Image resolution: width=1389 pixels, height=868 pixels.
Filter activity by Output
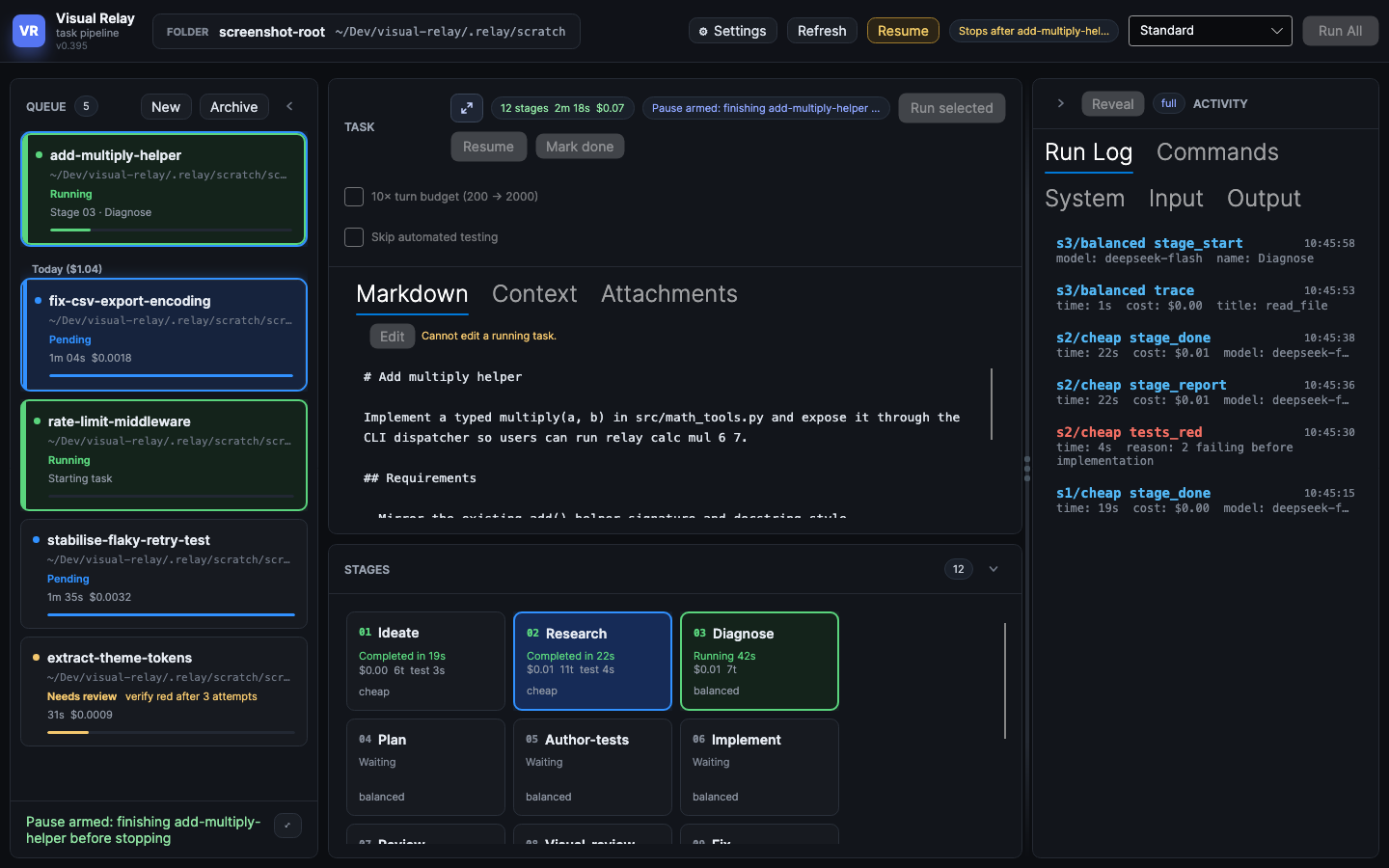click(x=1264, y=199)
